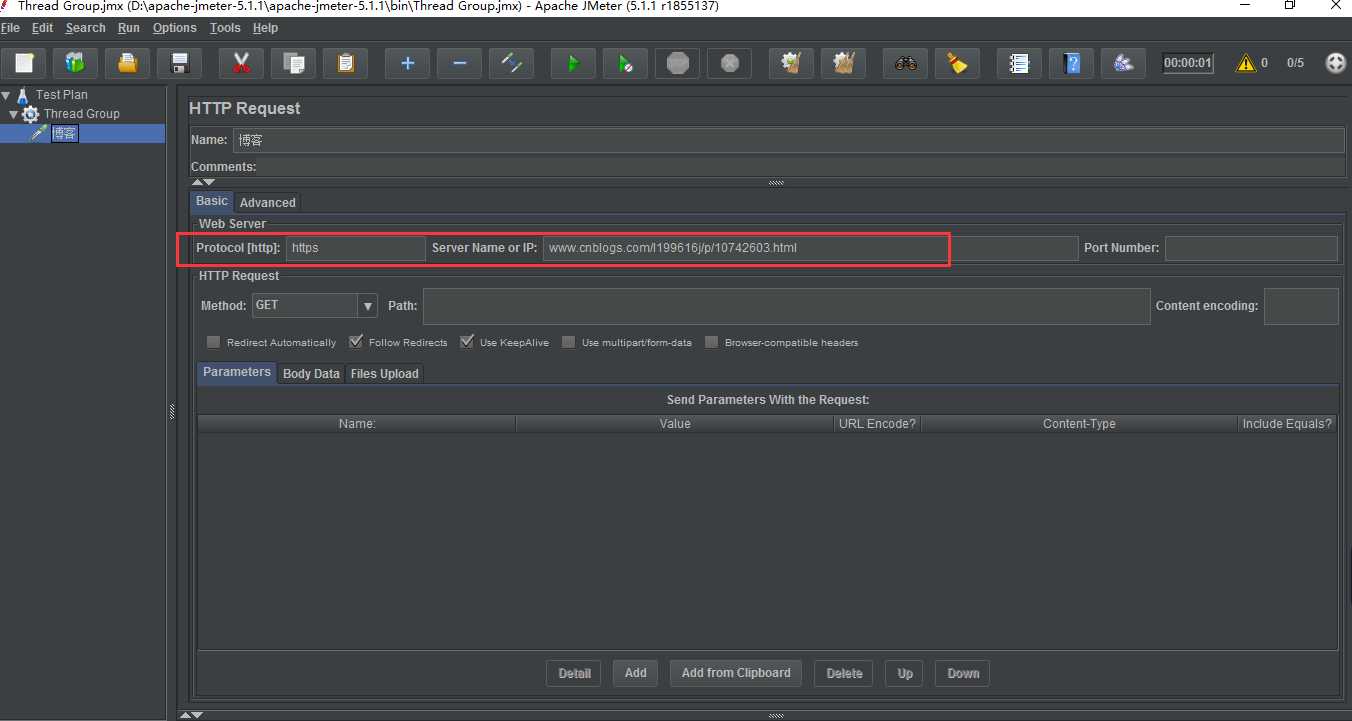Switch to the Body Data tab
The width and height of the screenshot is (1352, 721).
pos(311,373)
